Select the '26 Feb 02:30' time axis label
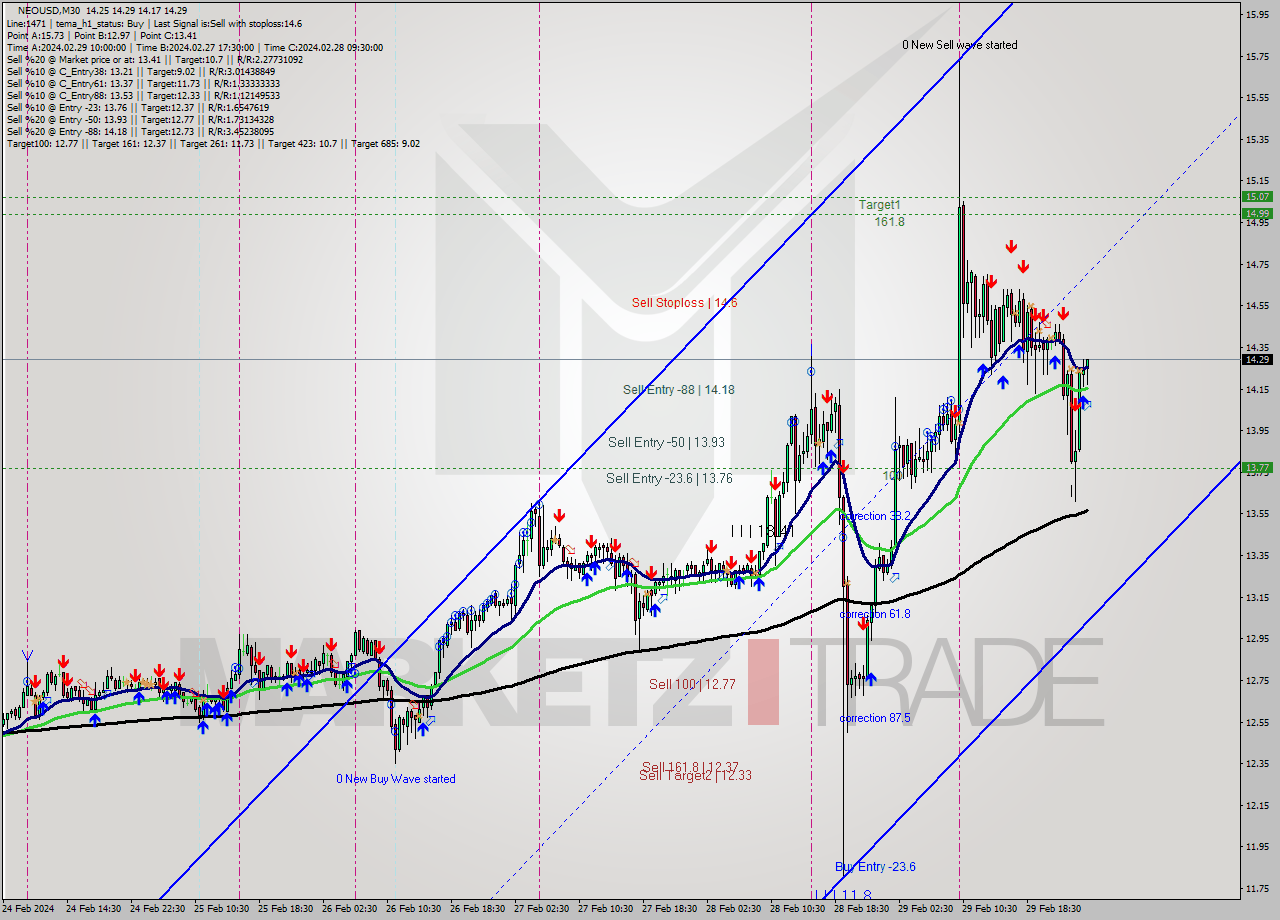The image size is (1280, 920). 350,909
